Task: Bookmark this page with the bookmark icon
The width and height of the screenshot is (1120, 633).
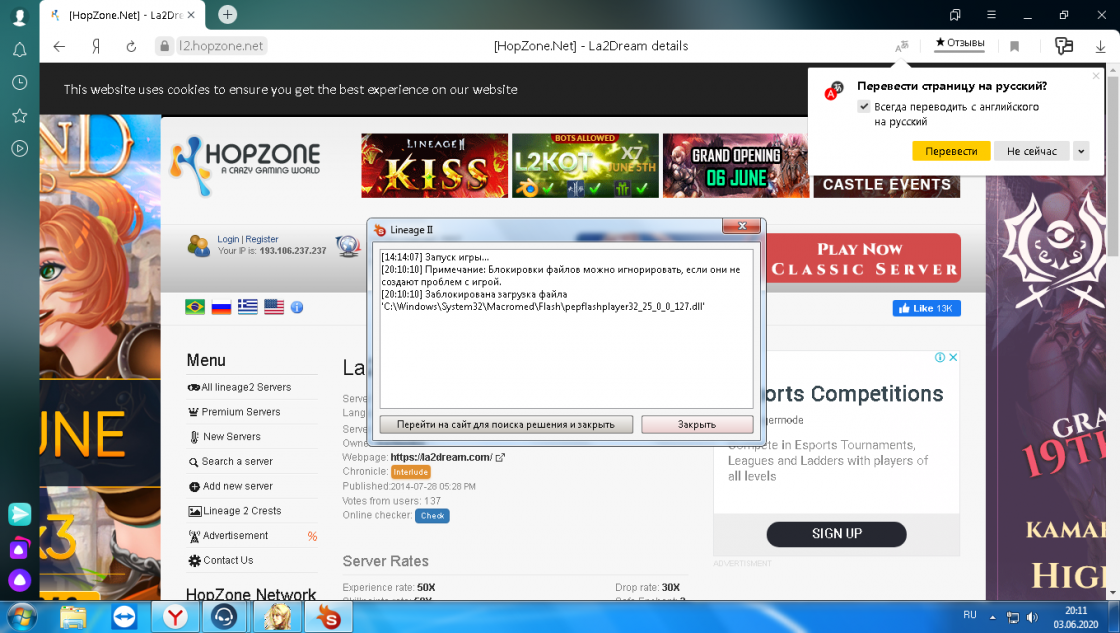Action: (x=1014, y=46)
